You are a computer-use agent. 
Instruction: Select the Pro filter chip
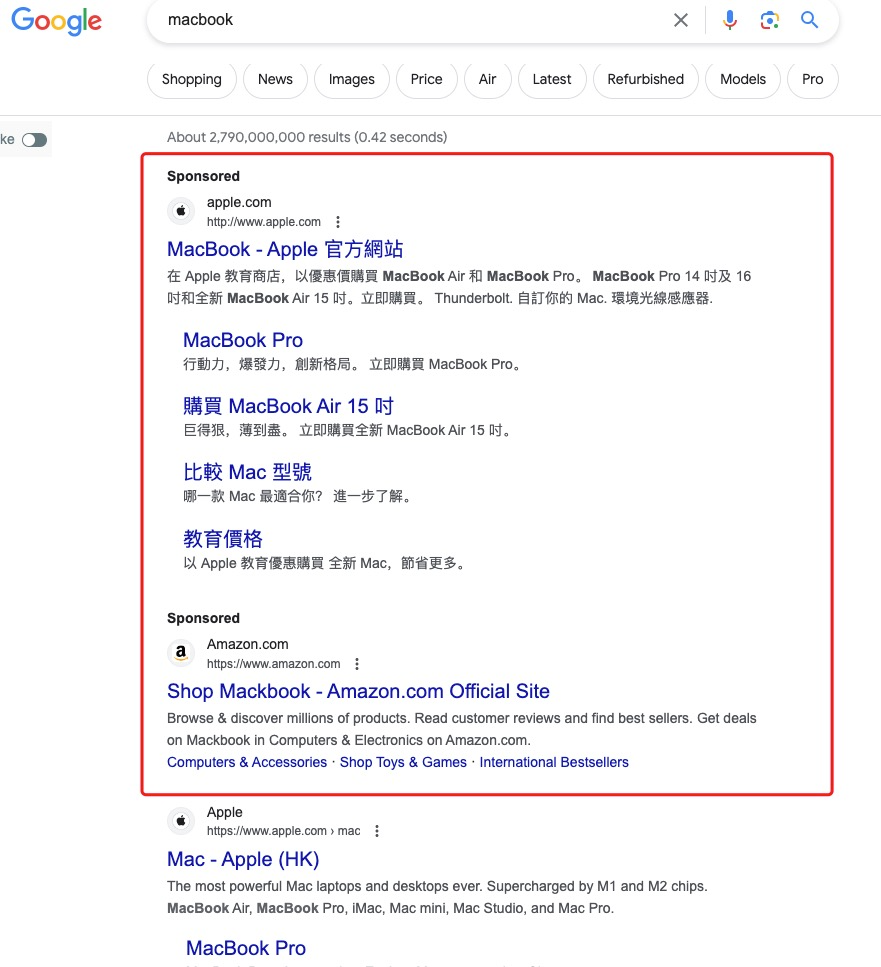813,80
